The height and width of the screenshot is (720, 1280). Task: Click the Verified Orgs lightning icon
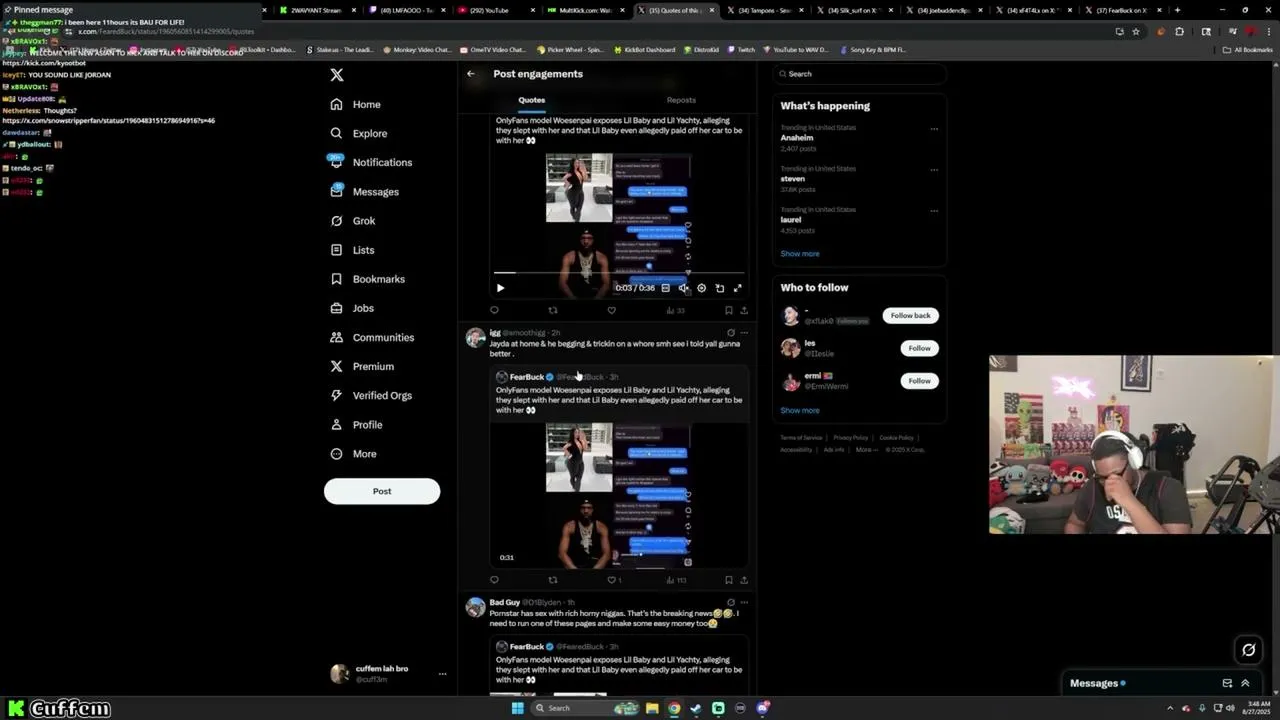coord(336,395)
